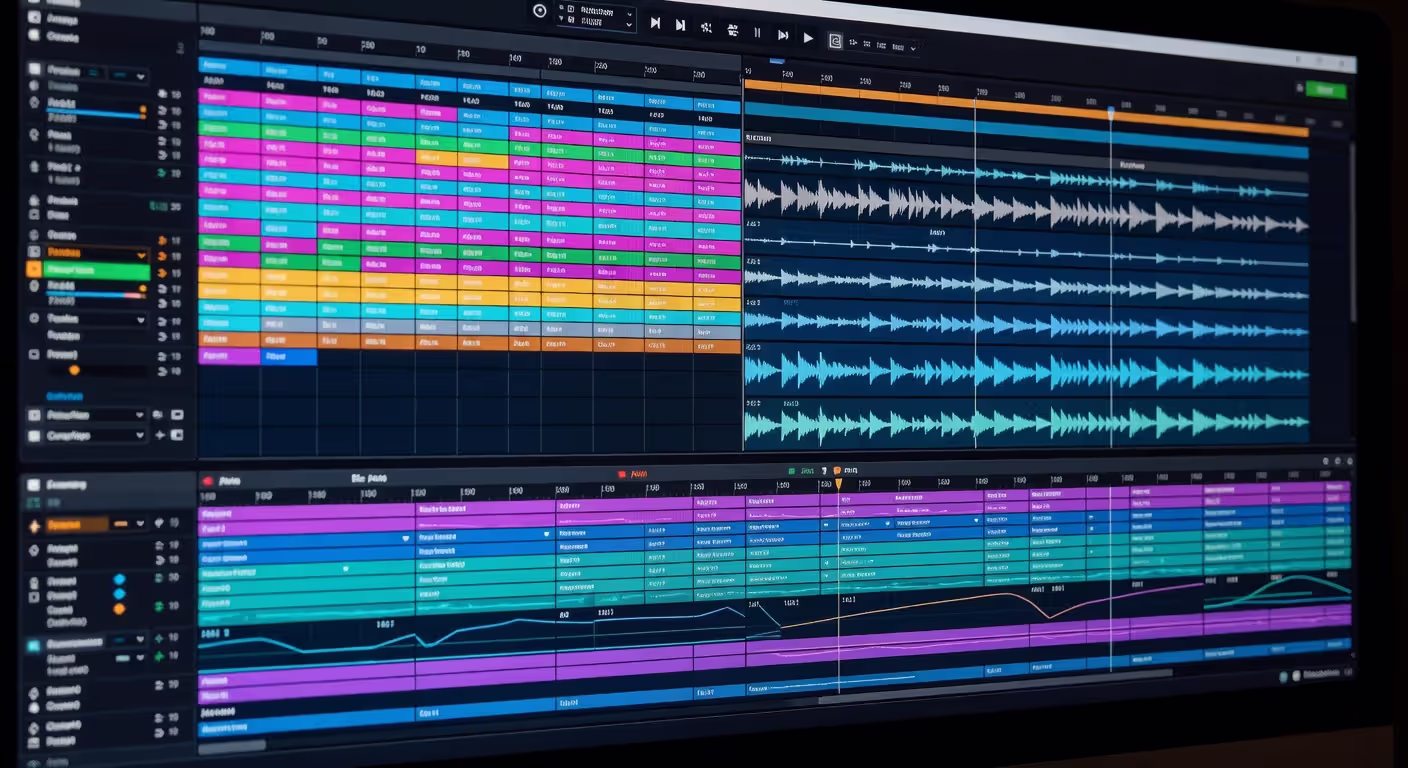
Task: Click the circular target icon in the top toolbar
Action: [540, 11]
